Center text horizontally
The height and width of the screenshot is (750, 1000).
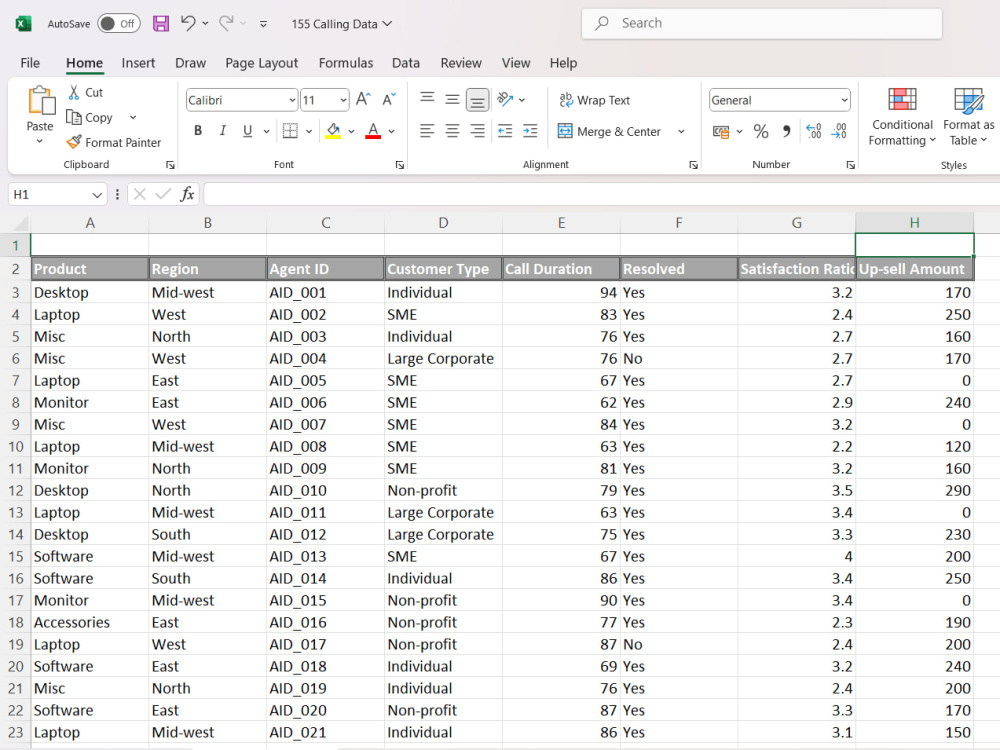452,131
